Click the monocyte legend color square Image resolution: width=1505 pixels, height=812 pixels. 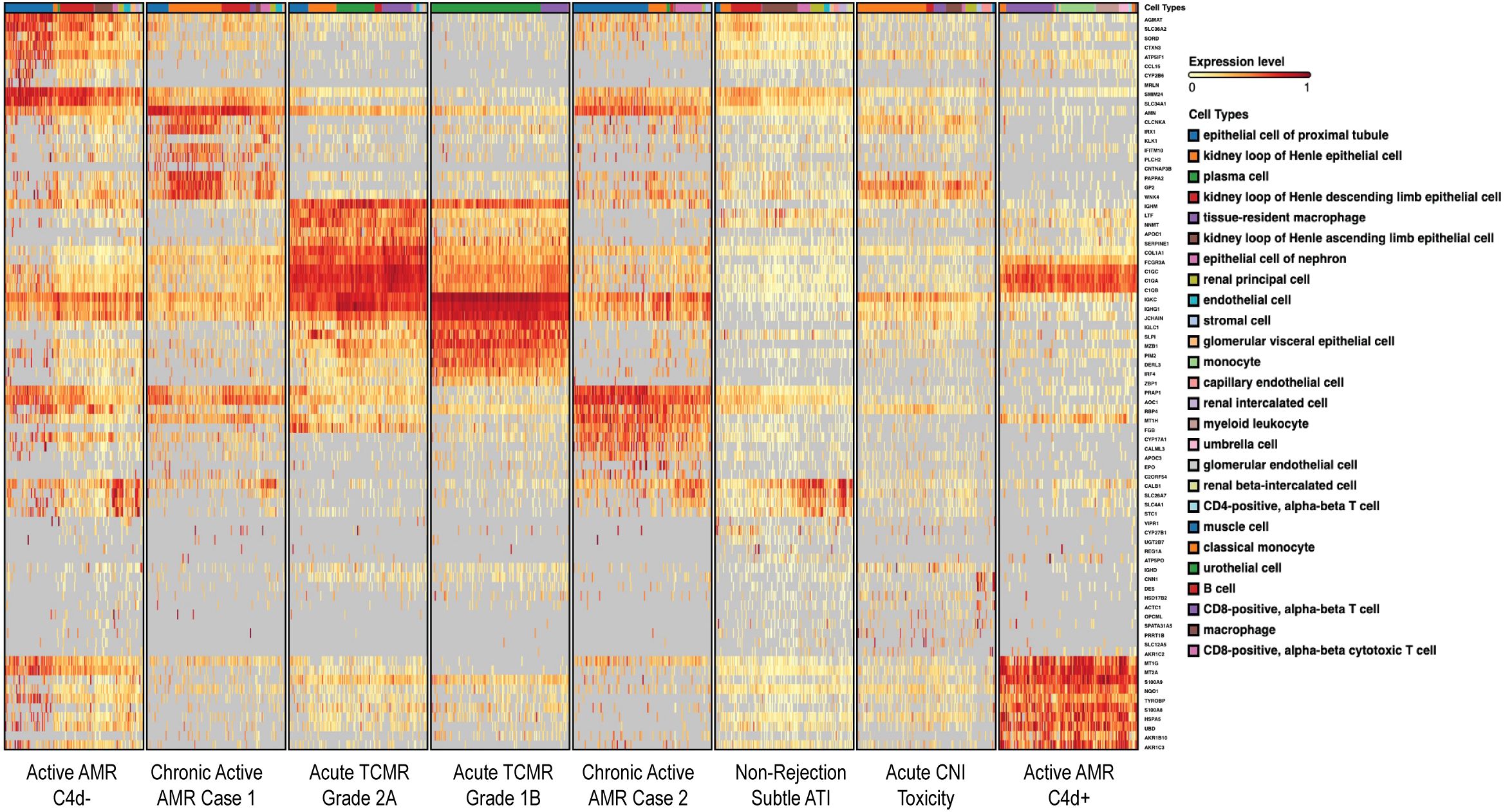tap(1193, 362)
